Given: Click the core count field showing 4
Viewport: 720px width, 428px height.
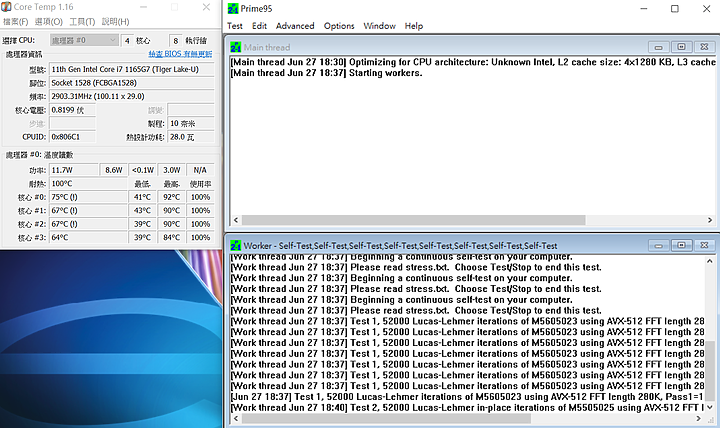Looking at the screenshot, I should point(127,40).
